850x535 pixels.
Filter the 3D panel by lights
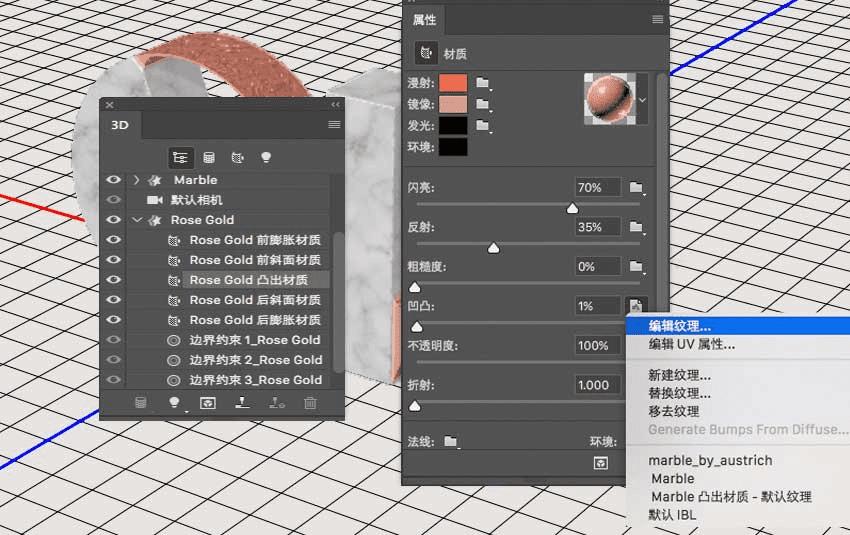pos(266,157)
